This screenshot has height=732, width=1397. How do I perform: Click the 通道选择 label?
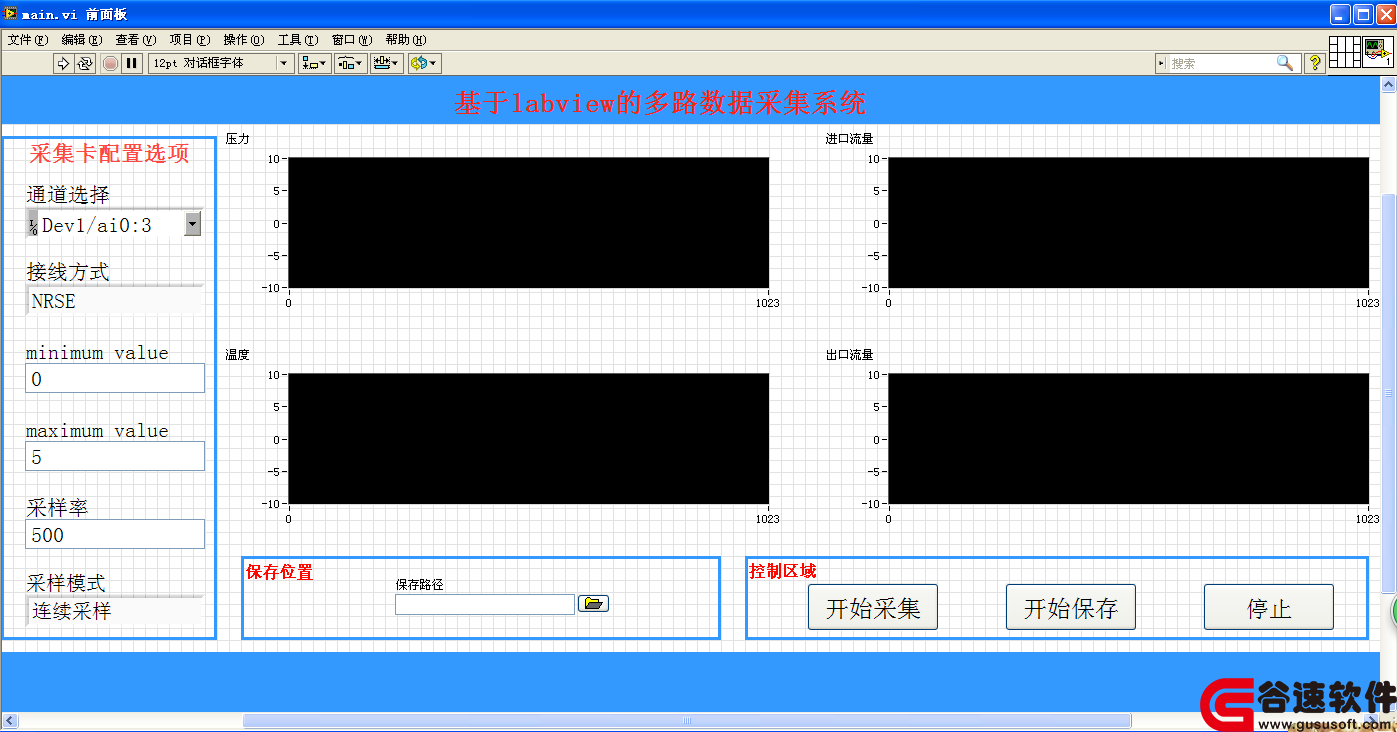click(68, 195)
